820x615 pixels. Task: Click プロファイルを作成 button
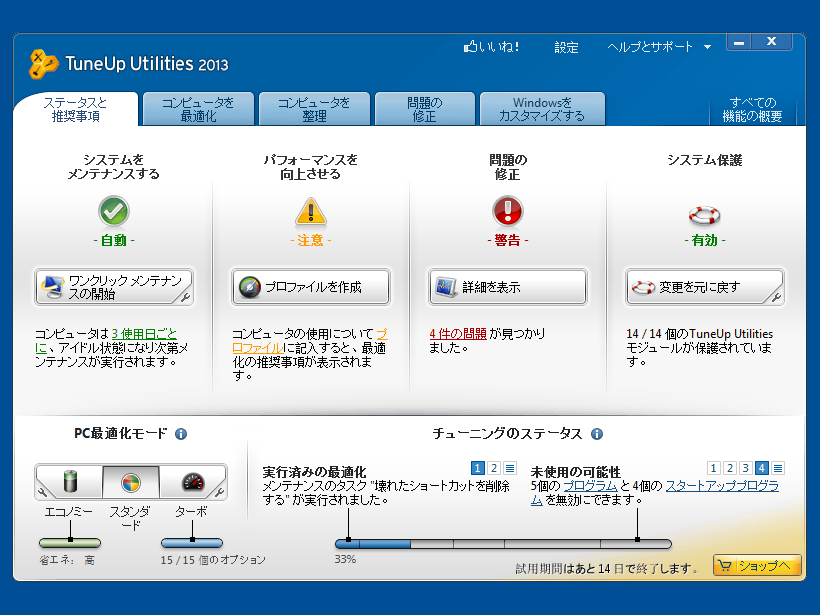[x=311, y=287]
